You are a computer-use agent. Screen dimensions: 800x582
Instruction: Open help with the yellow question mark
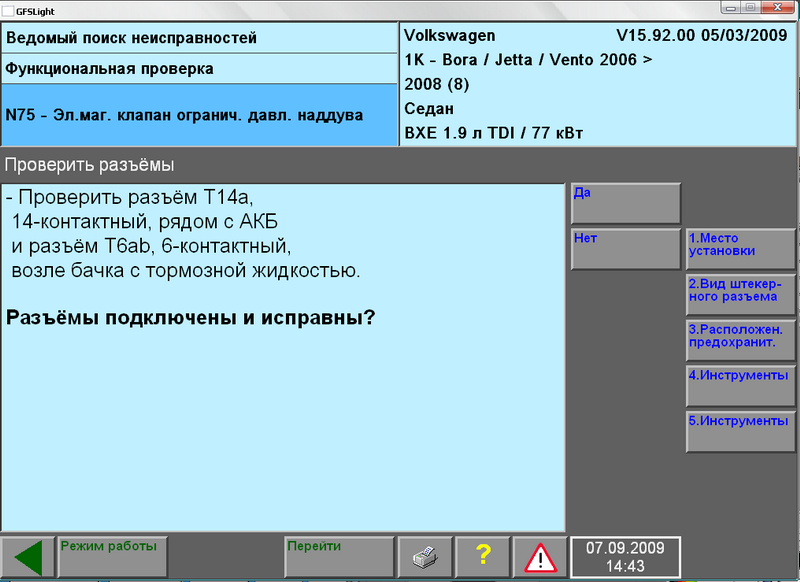(483, 557)
